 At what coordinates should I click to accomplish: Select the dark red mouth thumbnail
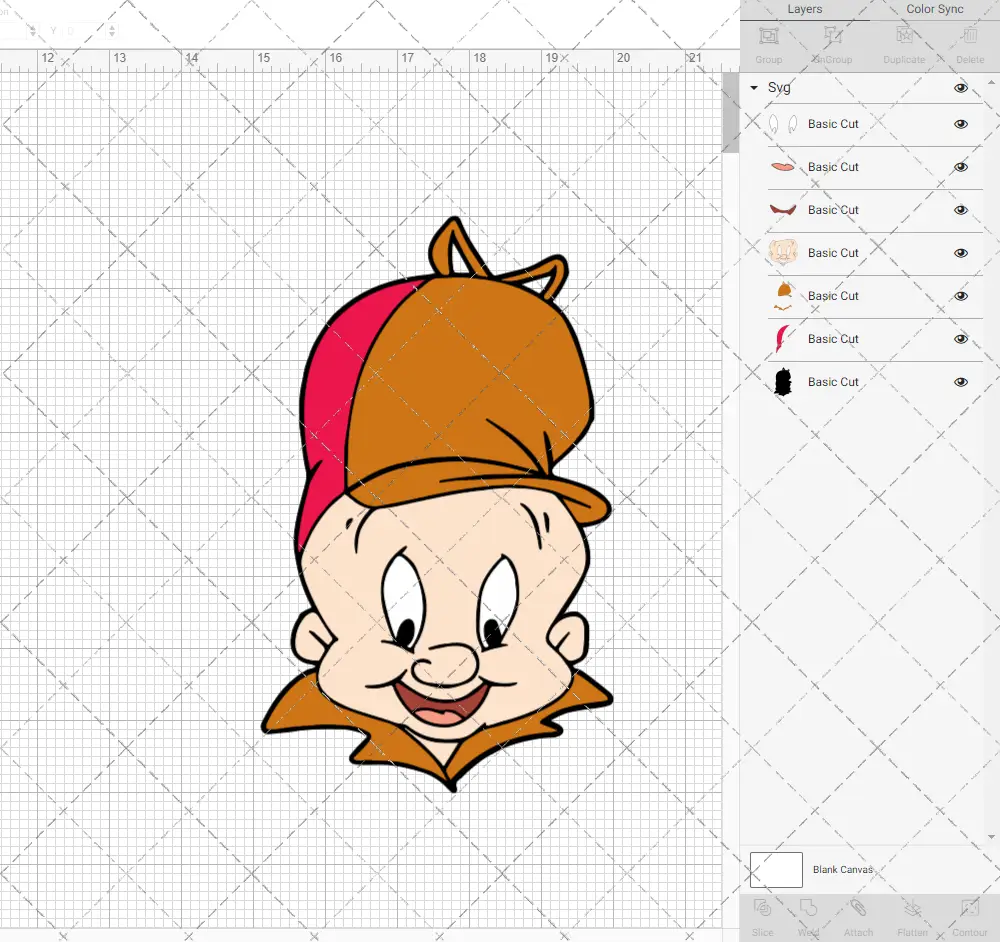point(783,210)
